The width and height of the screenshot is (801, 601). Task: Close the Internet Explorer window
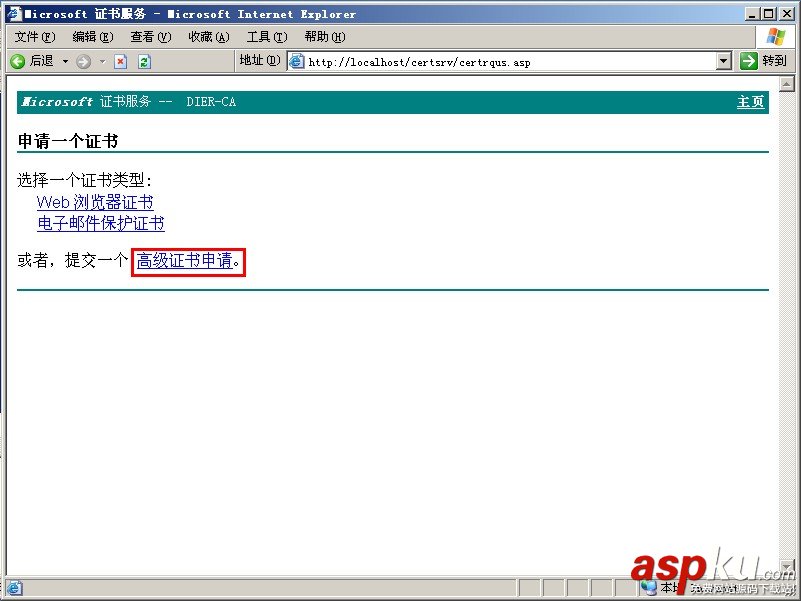point(787,14)
